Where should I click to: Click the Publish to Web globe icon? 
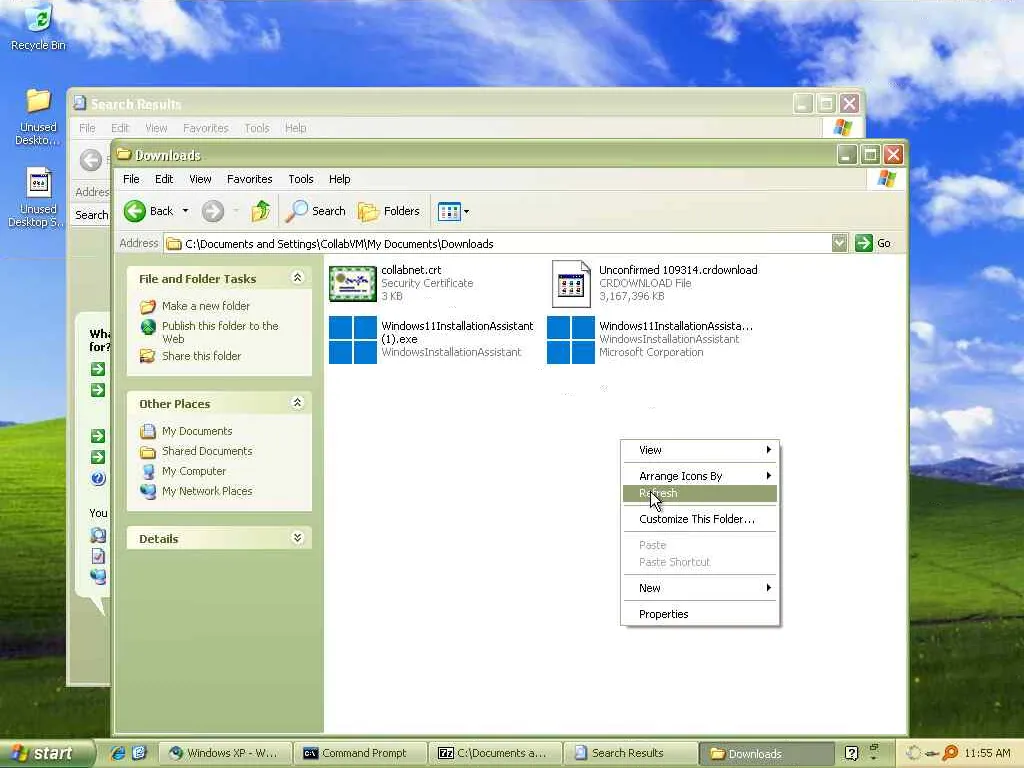(148, 327)
